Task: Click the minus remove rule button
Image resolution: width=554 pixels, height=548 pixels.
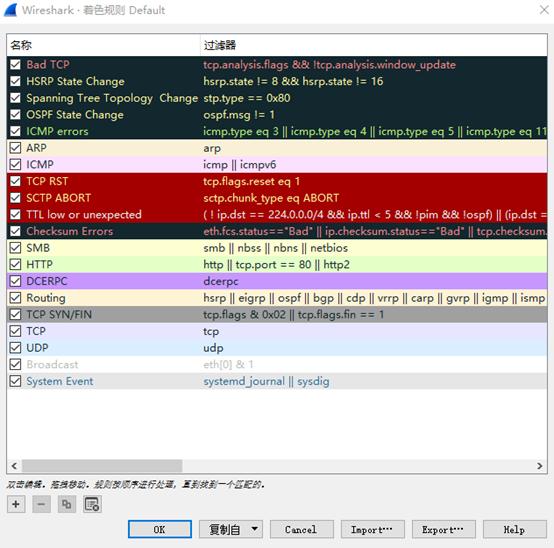Action: click(x=41, y=504)
